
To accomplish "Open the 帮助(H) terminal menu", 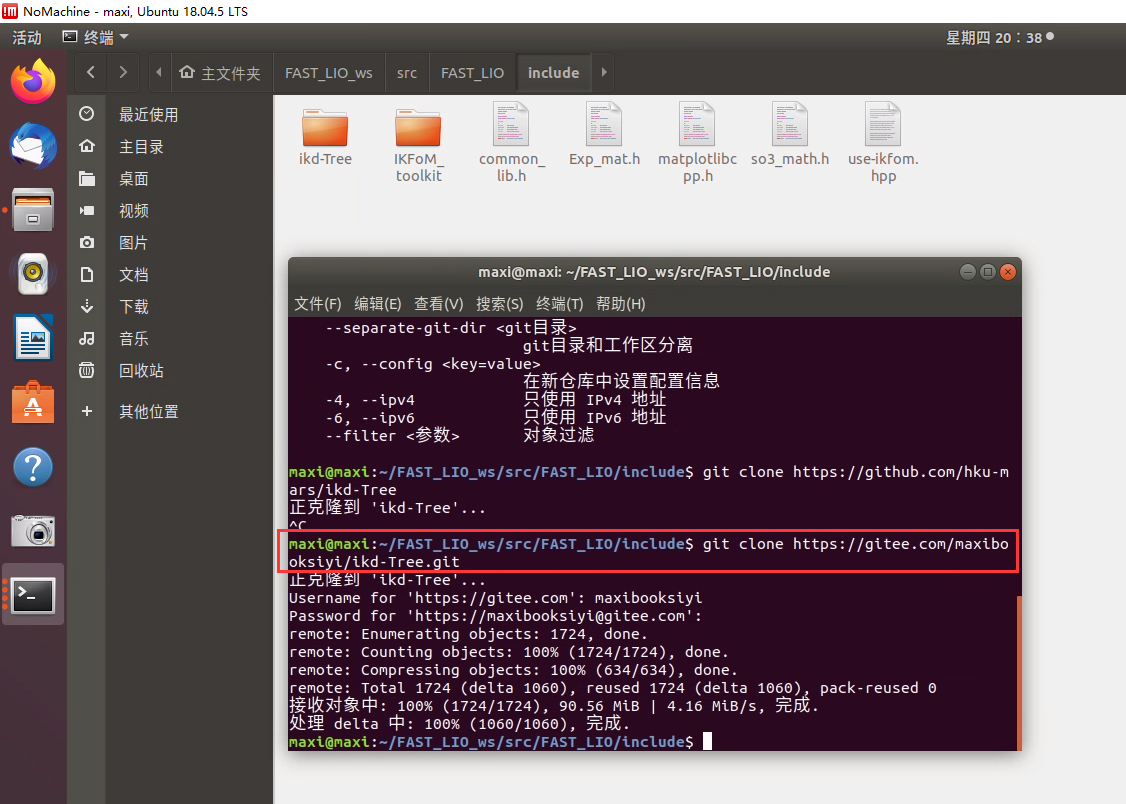I will pyautogui.click(x=620, y=304).
